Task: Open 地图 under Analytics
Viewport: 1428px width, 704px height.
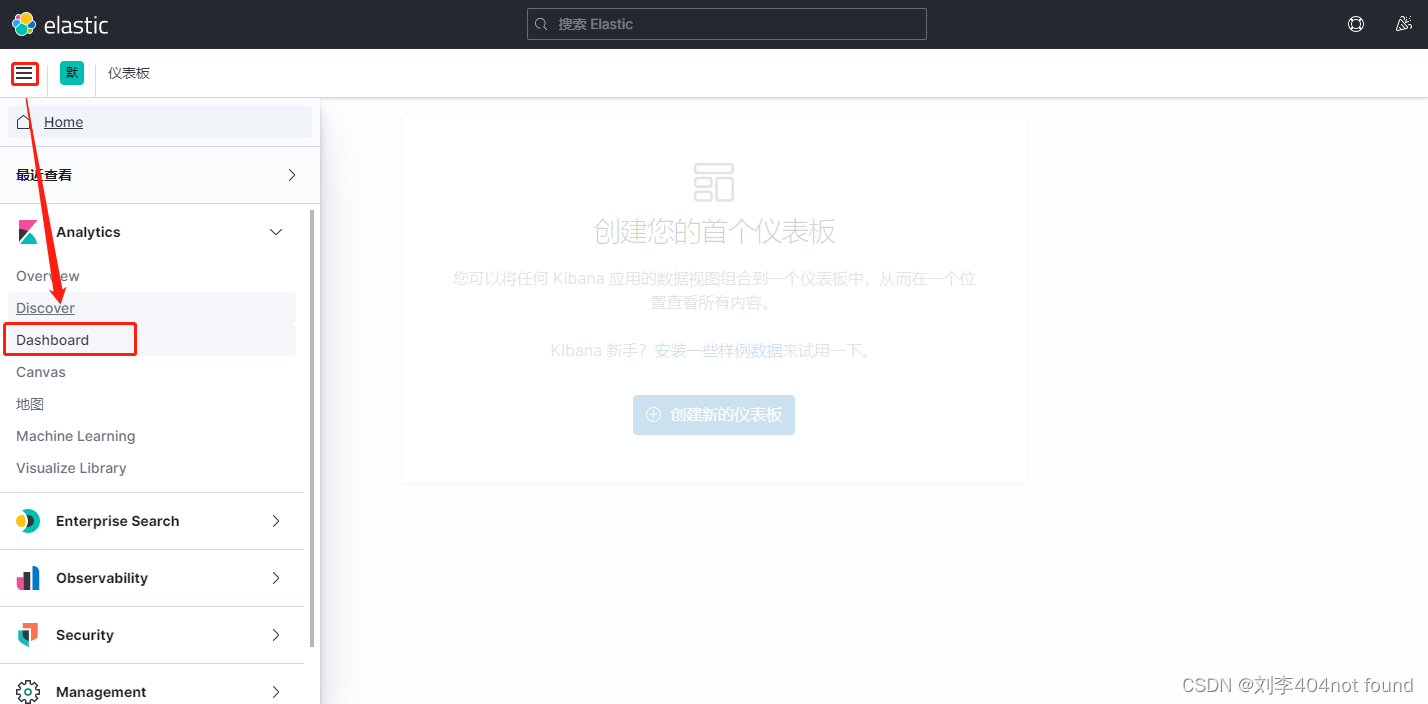Action: click(x=30, y=404)
